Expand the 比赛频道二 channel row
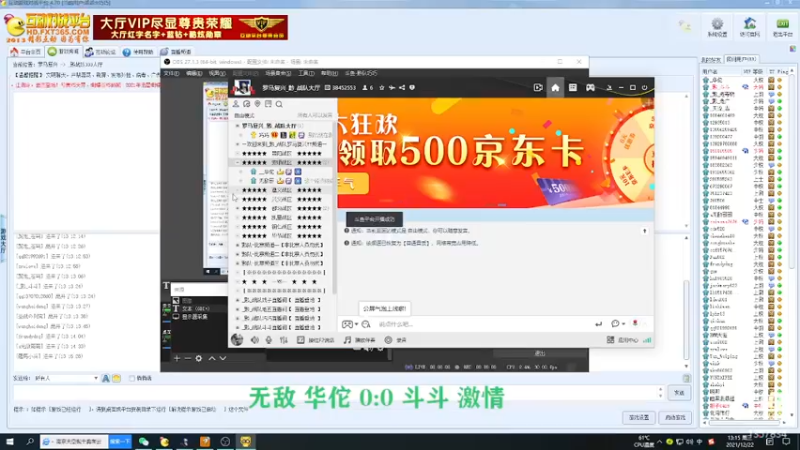The height and width of the screenshot is (450, 800). pyautogui.click(x=237, y=254)
